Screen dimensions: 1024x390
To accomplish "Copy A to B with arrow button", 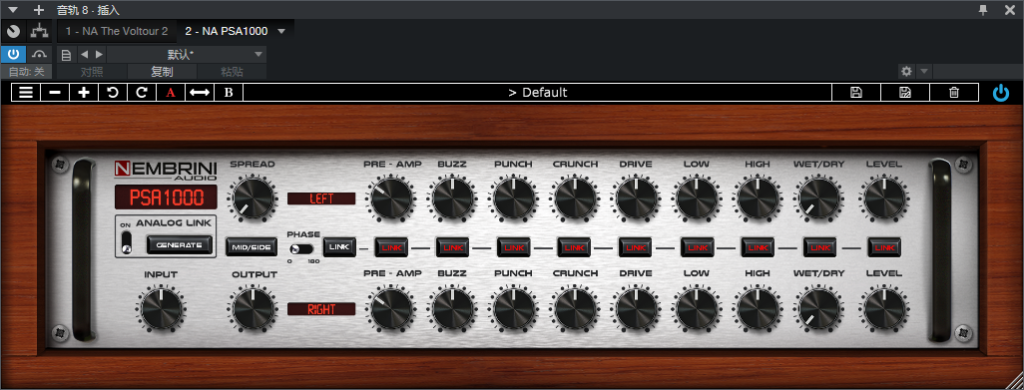I will (x=199, y=92).
